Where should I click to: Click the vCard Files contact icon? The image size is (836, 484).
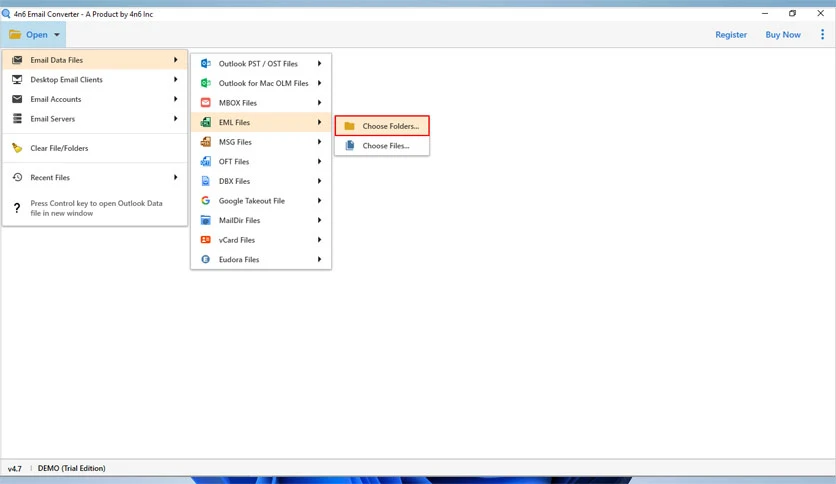coord(205,240)
